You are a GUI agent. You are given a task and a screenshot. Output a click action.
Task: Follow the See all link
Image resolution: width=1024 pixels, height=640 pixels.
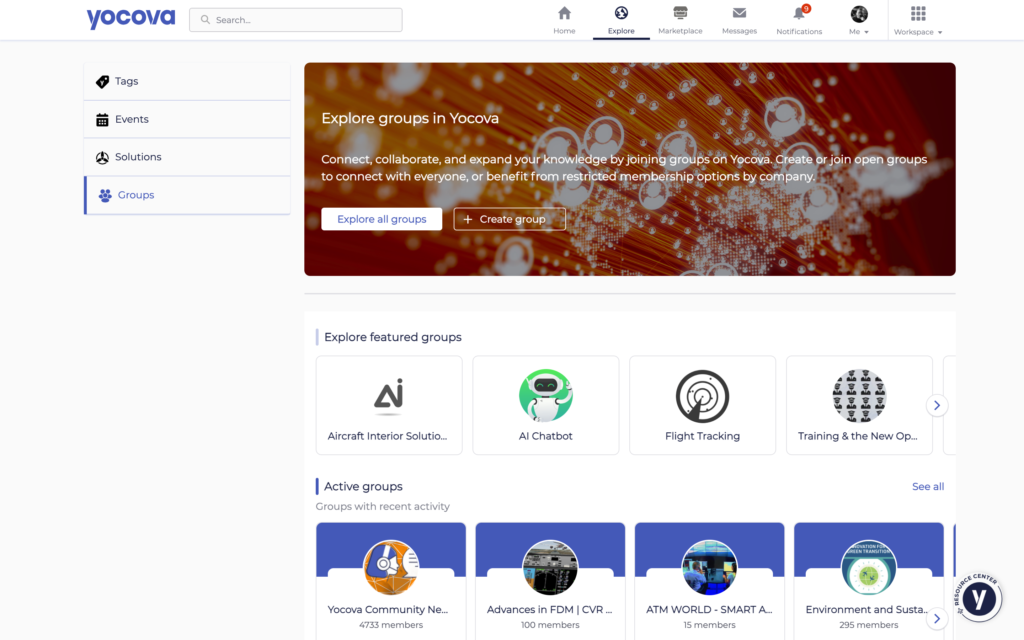coord(928,487)
